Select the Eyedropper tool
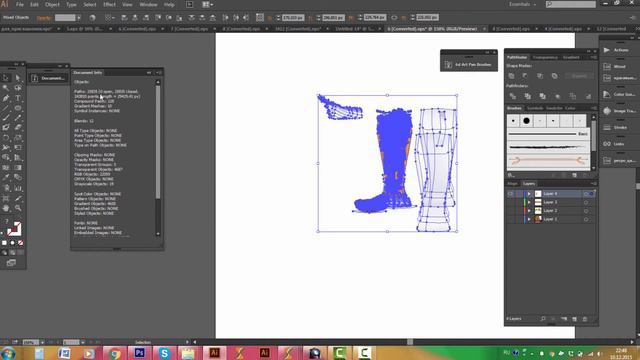640x360 pixels. tap(6, 178)
